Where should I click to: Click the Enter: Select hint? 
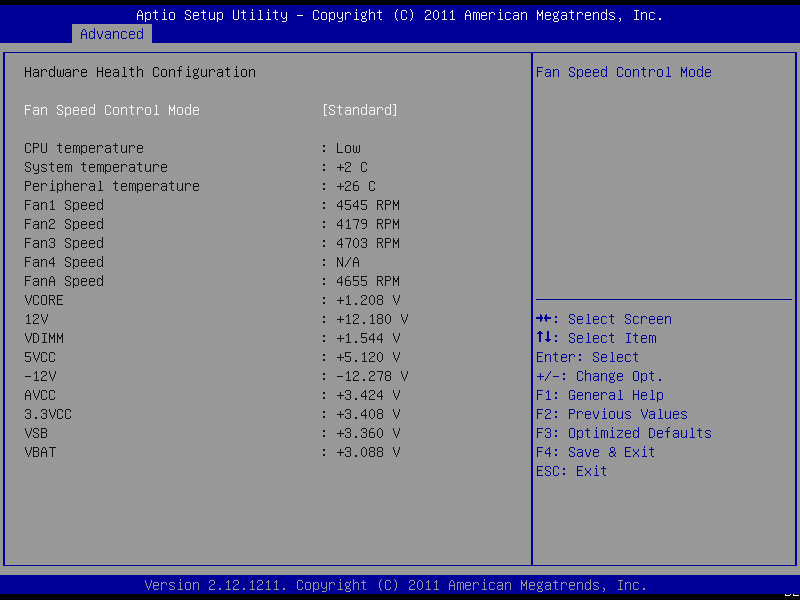(587, 357)
